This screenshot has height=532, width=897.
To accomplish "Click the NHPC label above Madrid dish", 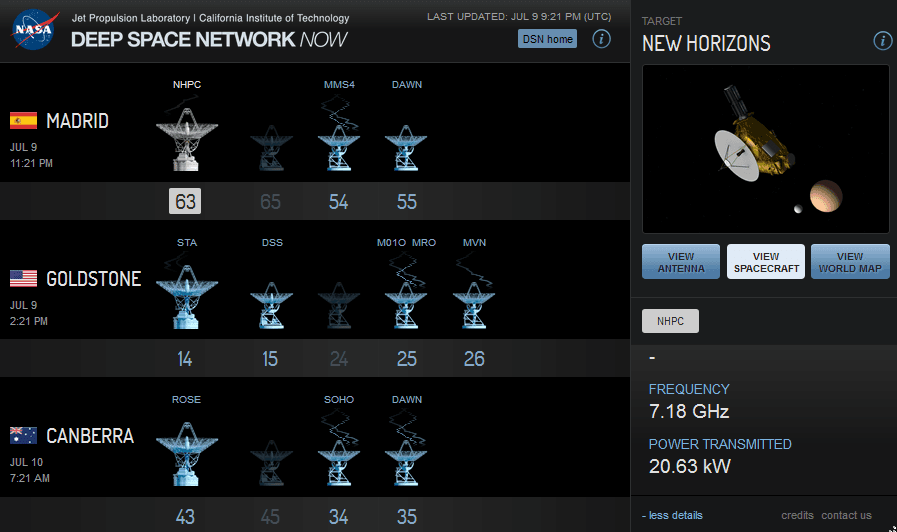I will [187, 85].
